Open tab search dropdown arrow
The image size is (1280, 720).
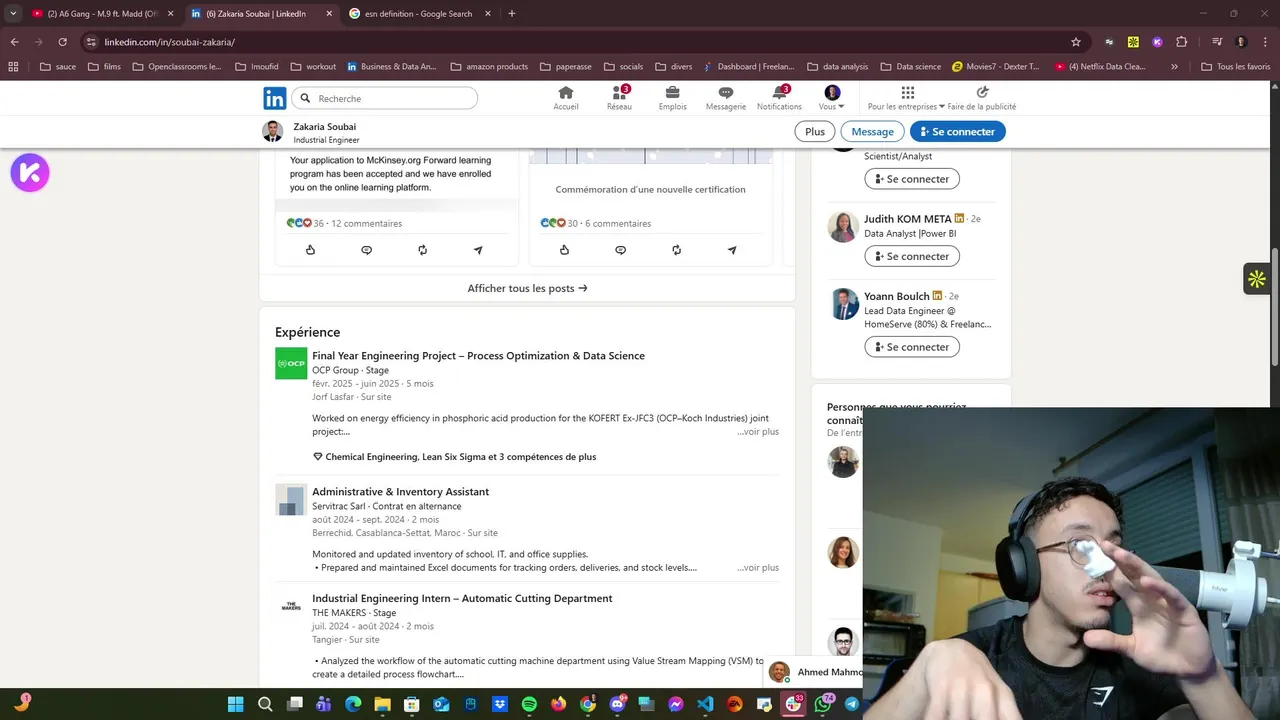click(13, 14)
